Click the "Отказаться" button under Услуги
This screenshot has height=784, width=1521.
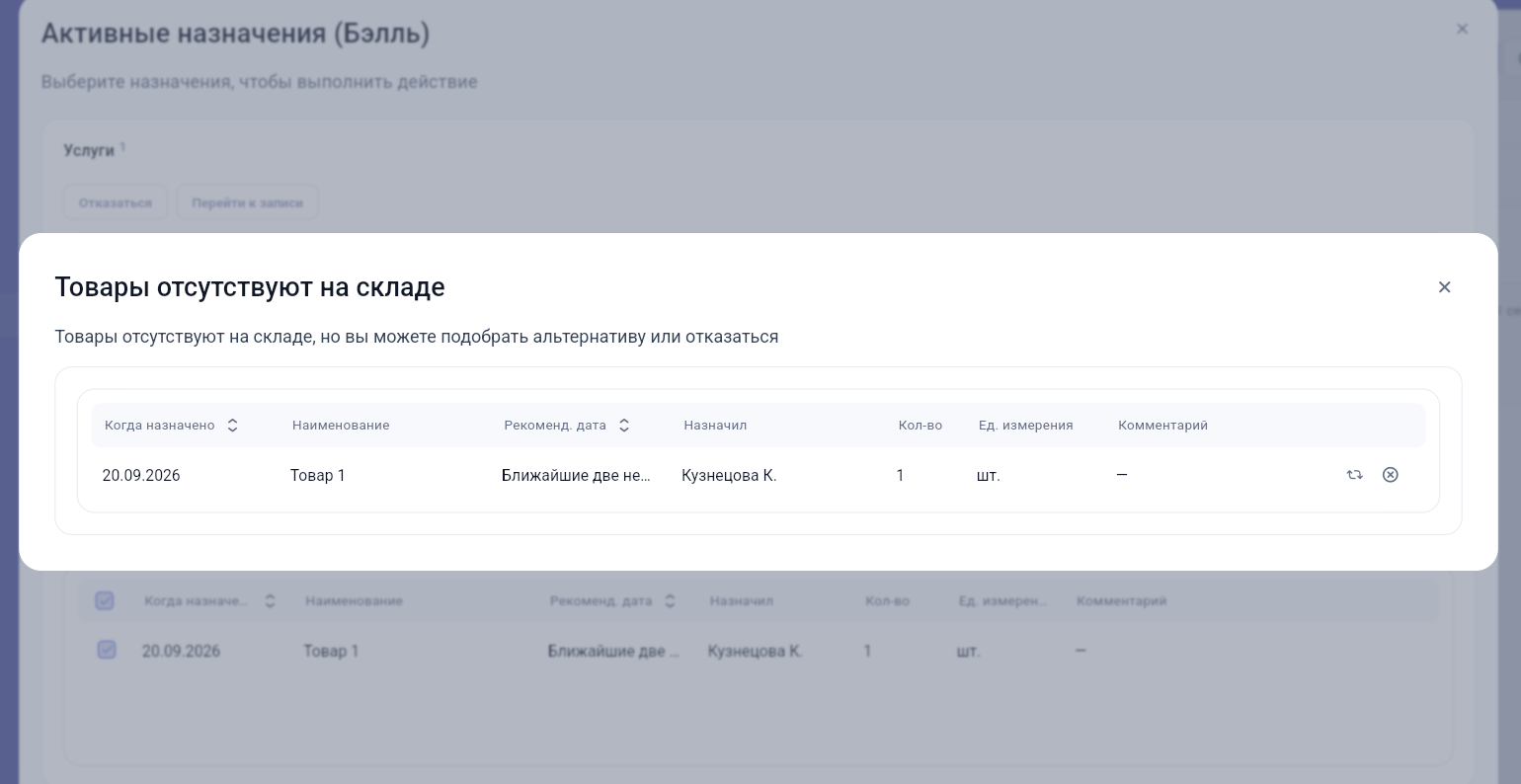pos(116,202)
